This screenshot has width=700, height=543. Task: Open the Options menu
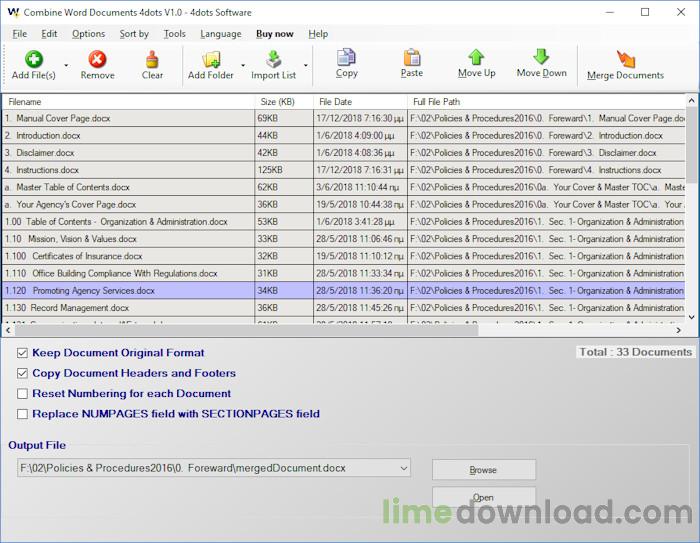pyautogui.click(x=88, y=34)
